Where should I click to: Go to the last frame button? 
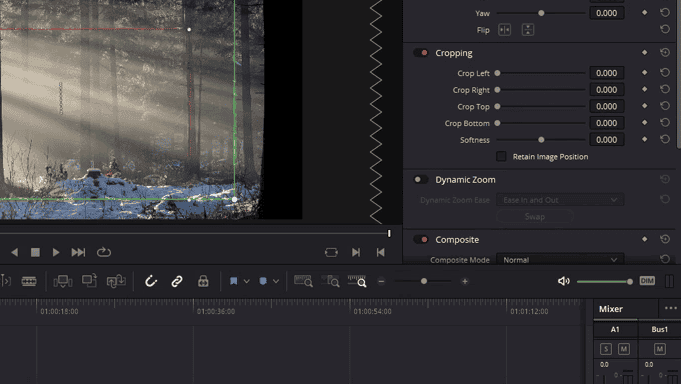(x=356, y=252)
